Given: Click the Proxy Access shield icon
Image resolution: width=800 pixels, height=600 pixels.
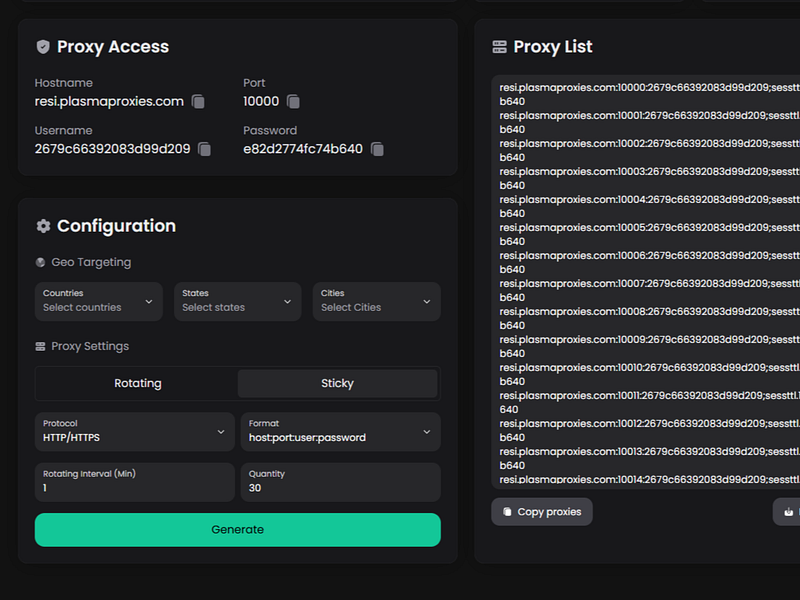Looking at the screenshot, I should pyautogui.click(x=43, y=47).
